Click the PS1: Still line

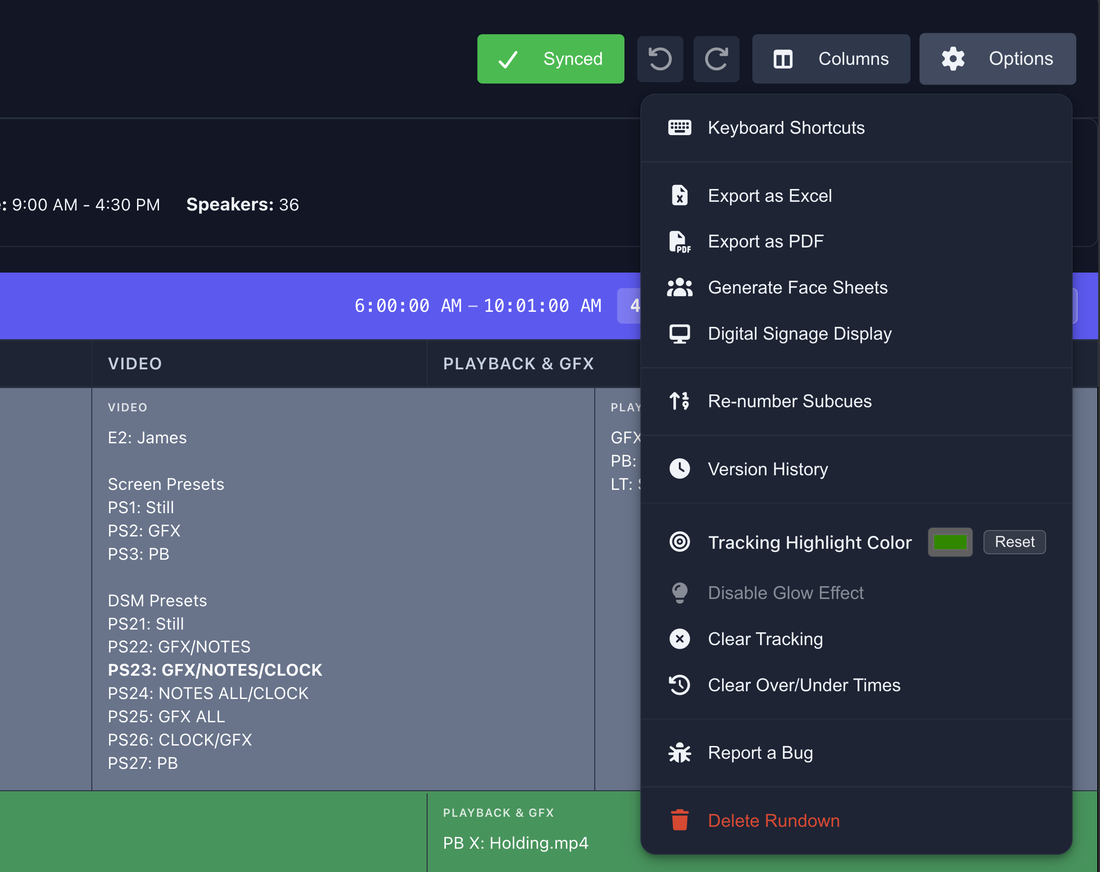point(140,508)
